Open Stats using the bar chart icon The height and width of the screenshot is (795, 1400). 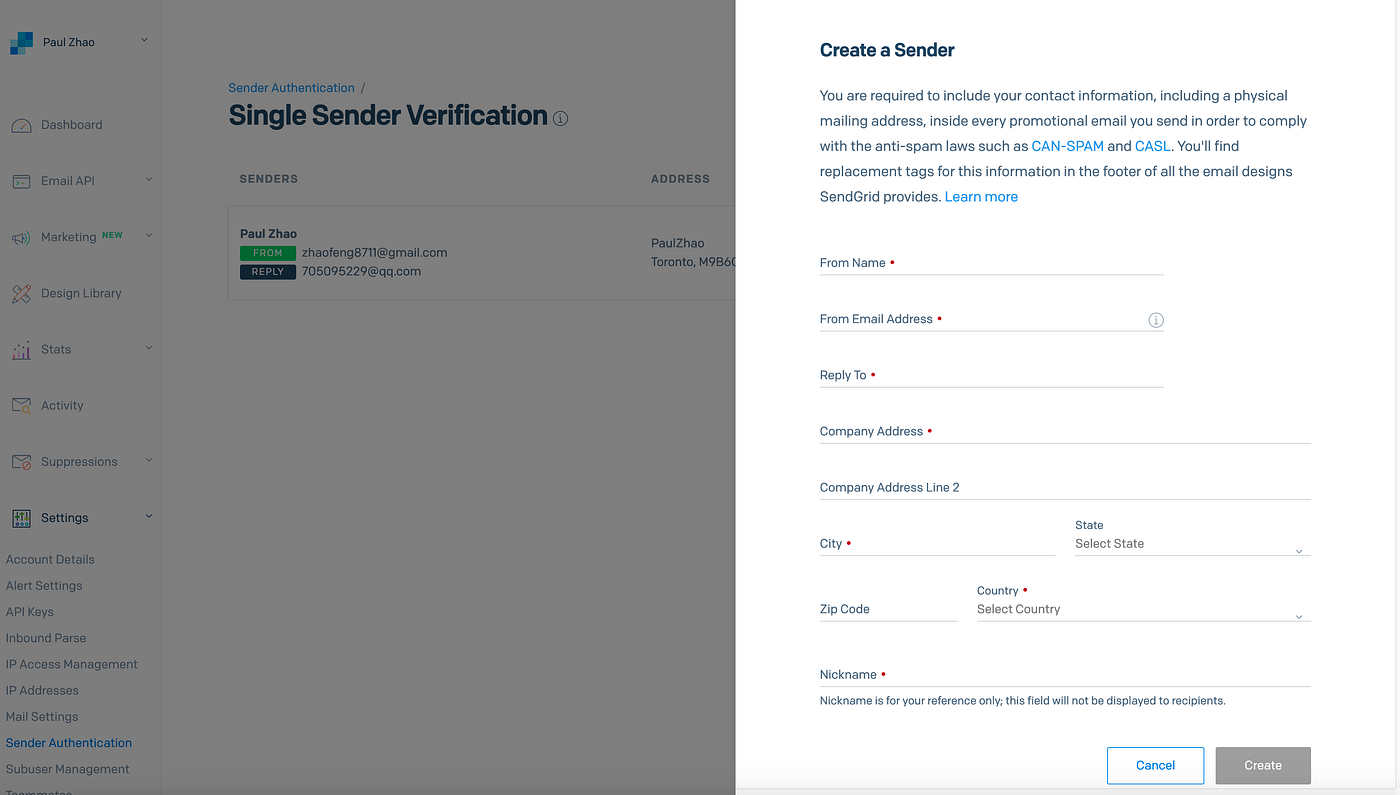22,348
